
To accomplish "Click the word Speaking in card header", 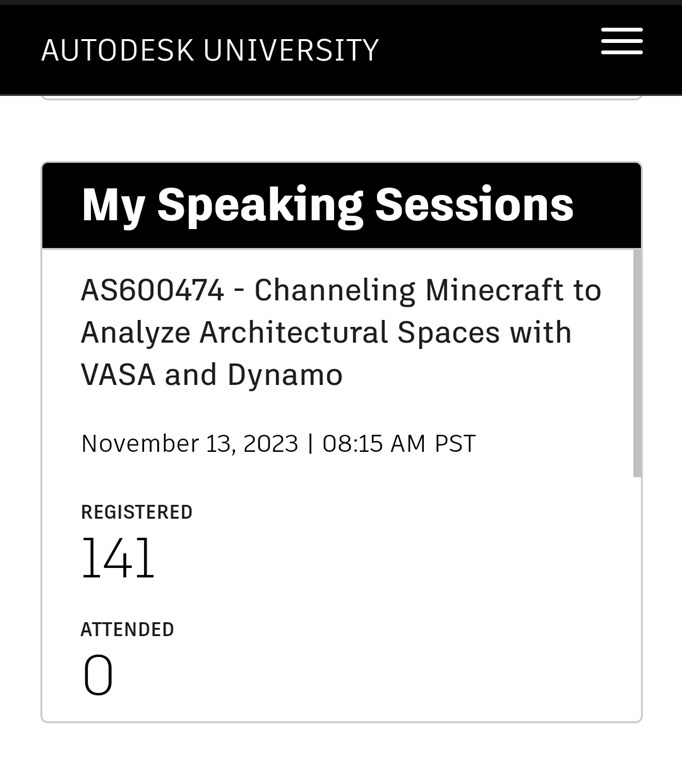I will [x=260, y=205].
